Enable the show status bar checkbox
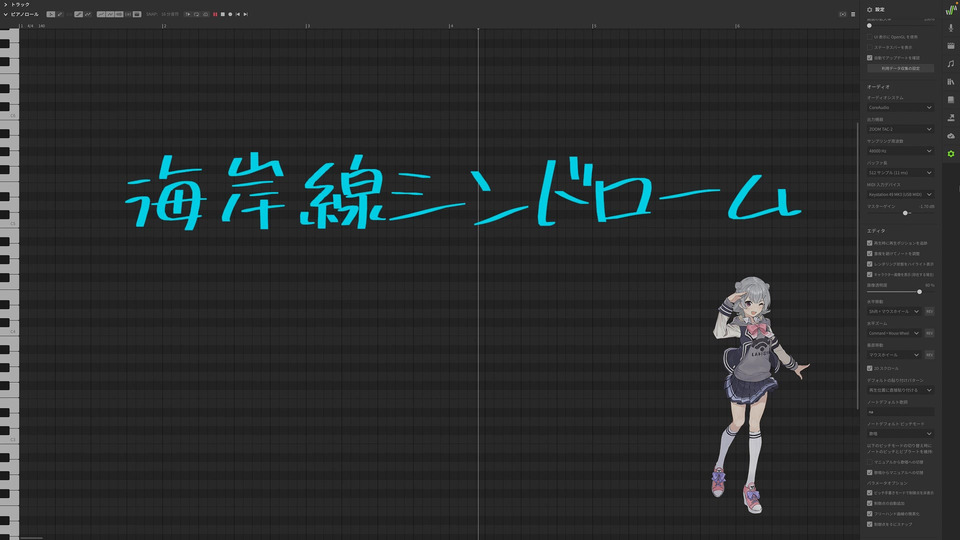The image size is (960, 540). 869,47
